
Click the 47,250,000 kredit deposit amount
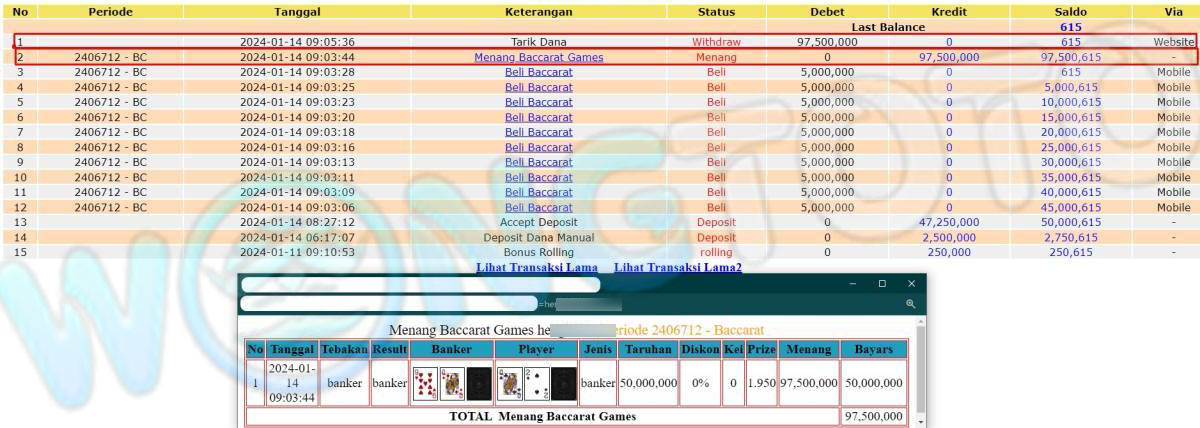[948, 222]
